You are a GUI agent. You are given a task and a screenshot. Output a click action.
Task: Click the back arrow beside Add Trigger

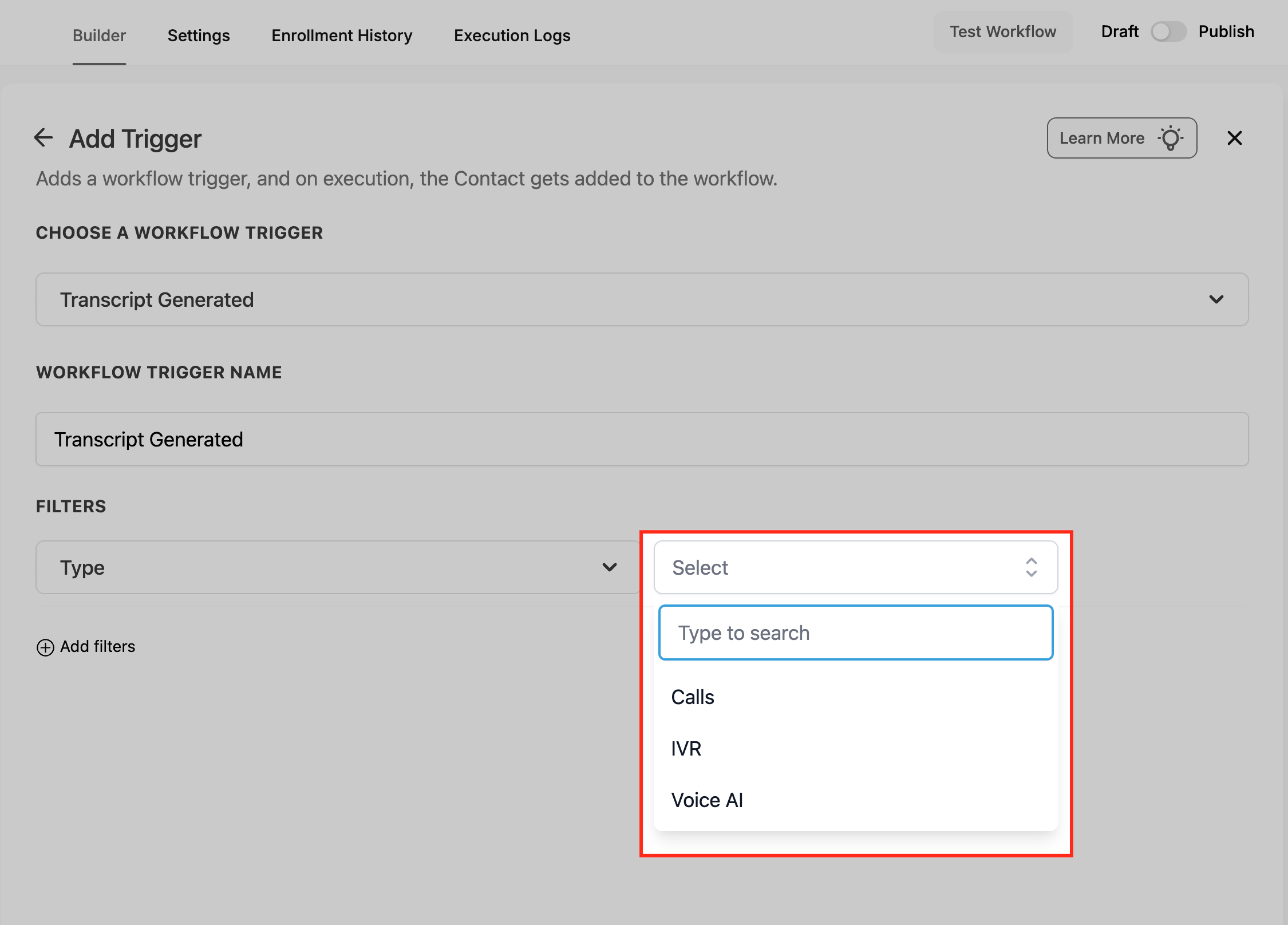click(x=44, y=138)
